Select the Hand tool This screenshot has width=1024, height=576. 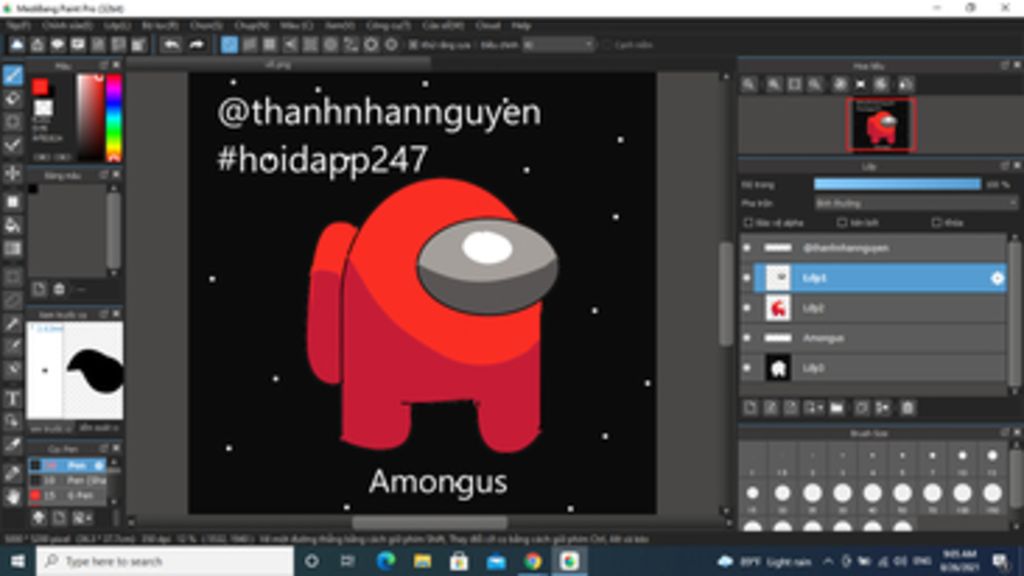tap(12, 496)
